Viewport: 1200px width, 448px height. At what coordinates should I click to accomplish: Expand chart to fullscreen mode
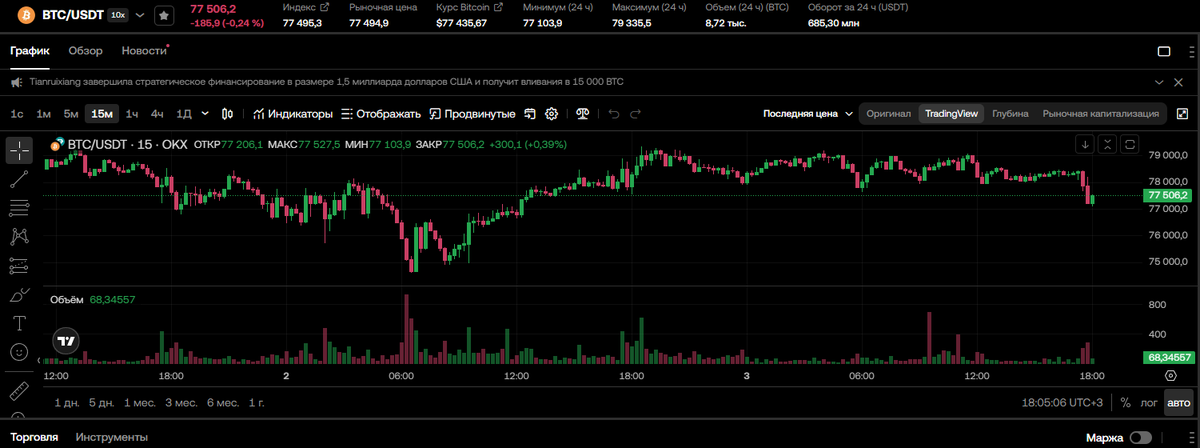[1180, 114]
